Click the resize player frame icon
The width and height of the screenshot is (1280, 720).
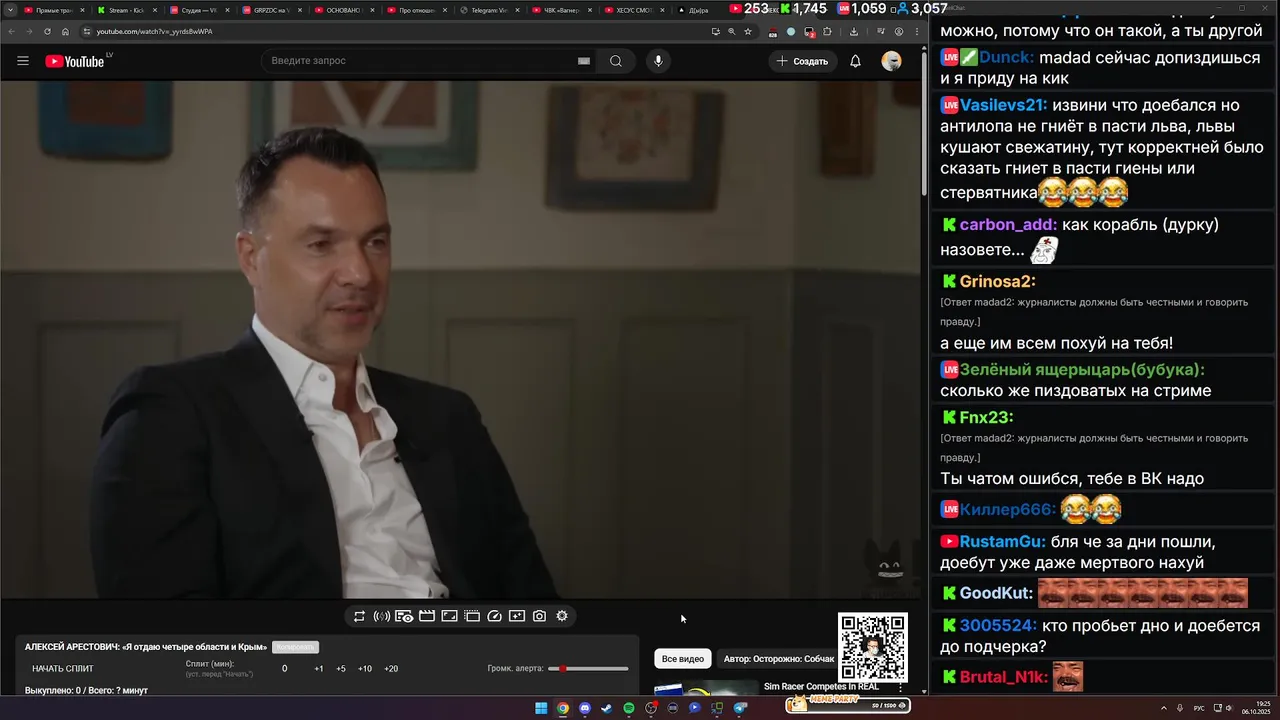[x=449, y=616]
